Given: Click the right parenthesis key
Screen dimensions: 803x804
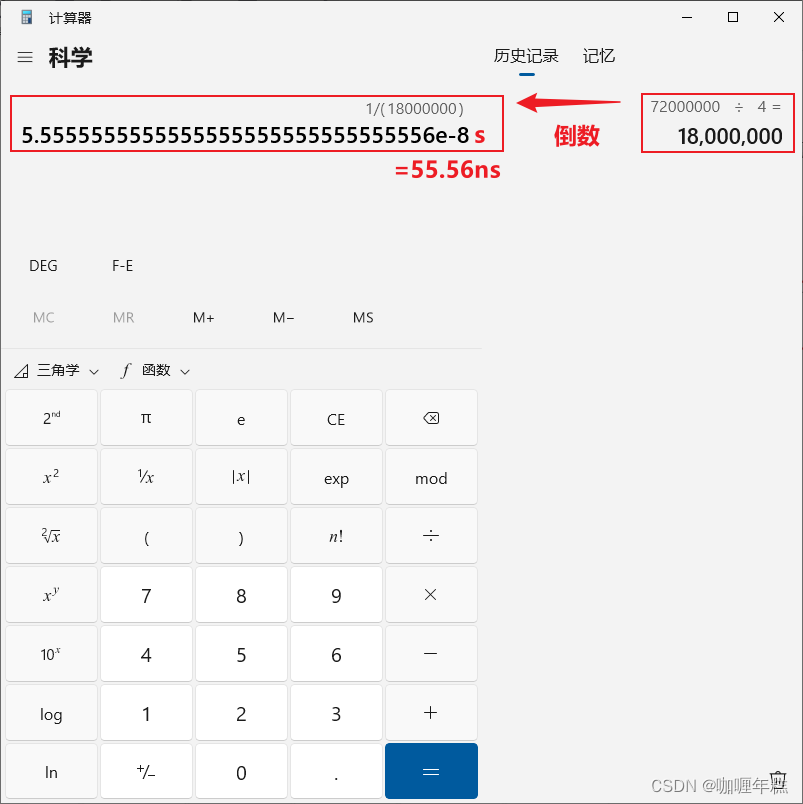Looking at the screenshot, I should tap(241, 536).
